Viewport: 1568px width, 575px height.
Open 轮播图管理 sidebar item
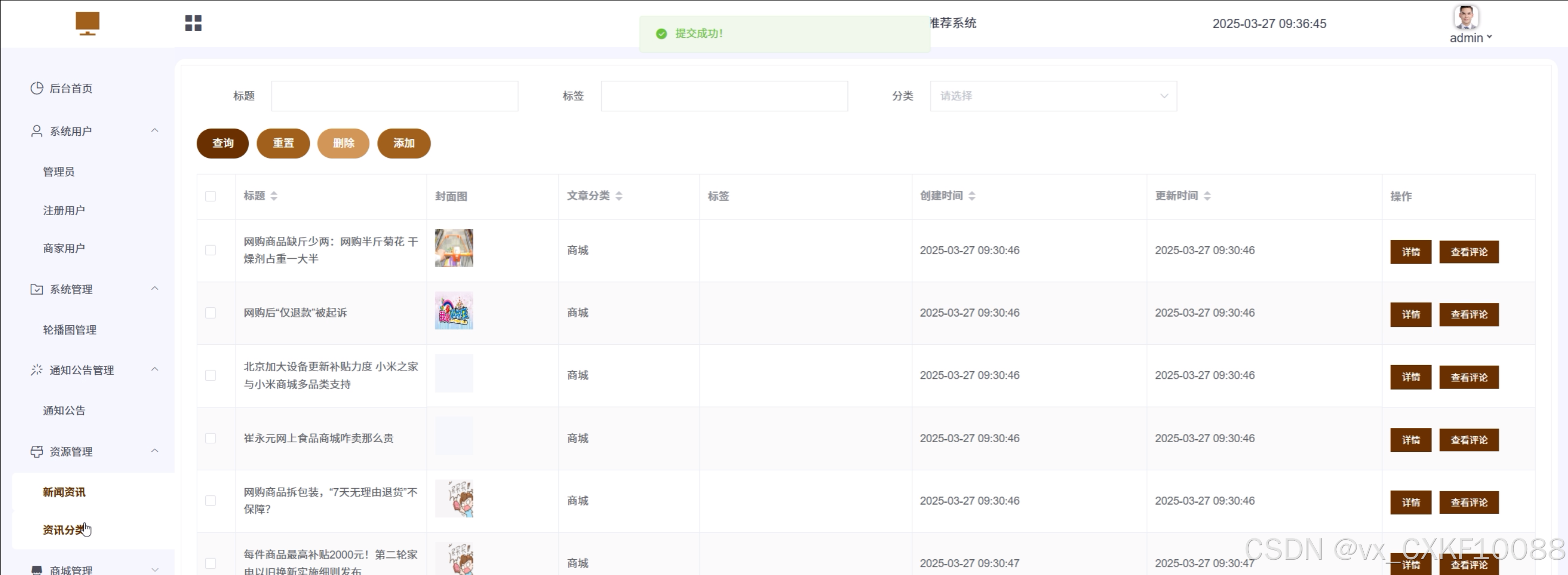coord(69,330)
